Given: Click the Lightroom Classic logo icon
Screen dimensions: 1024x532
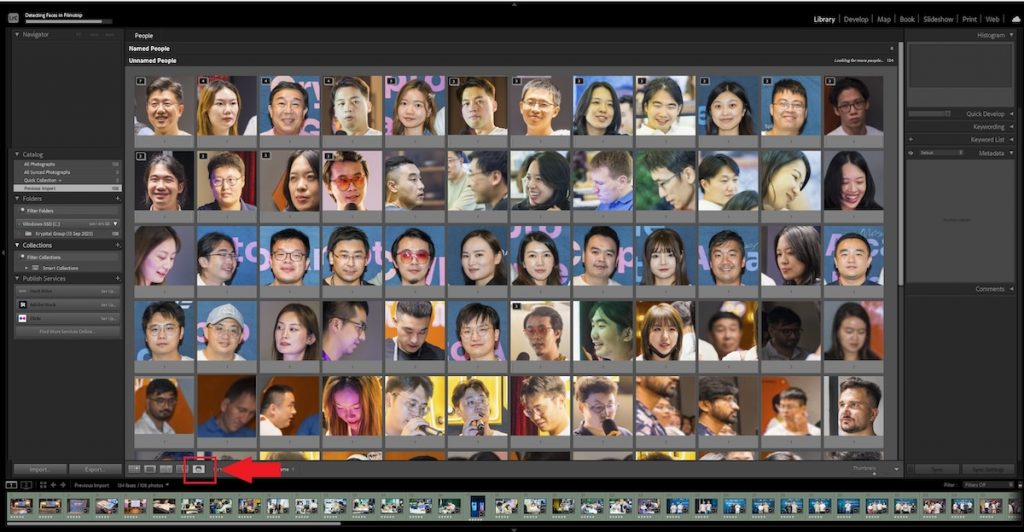Looking at the screenshot, I should point(13,18).
